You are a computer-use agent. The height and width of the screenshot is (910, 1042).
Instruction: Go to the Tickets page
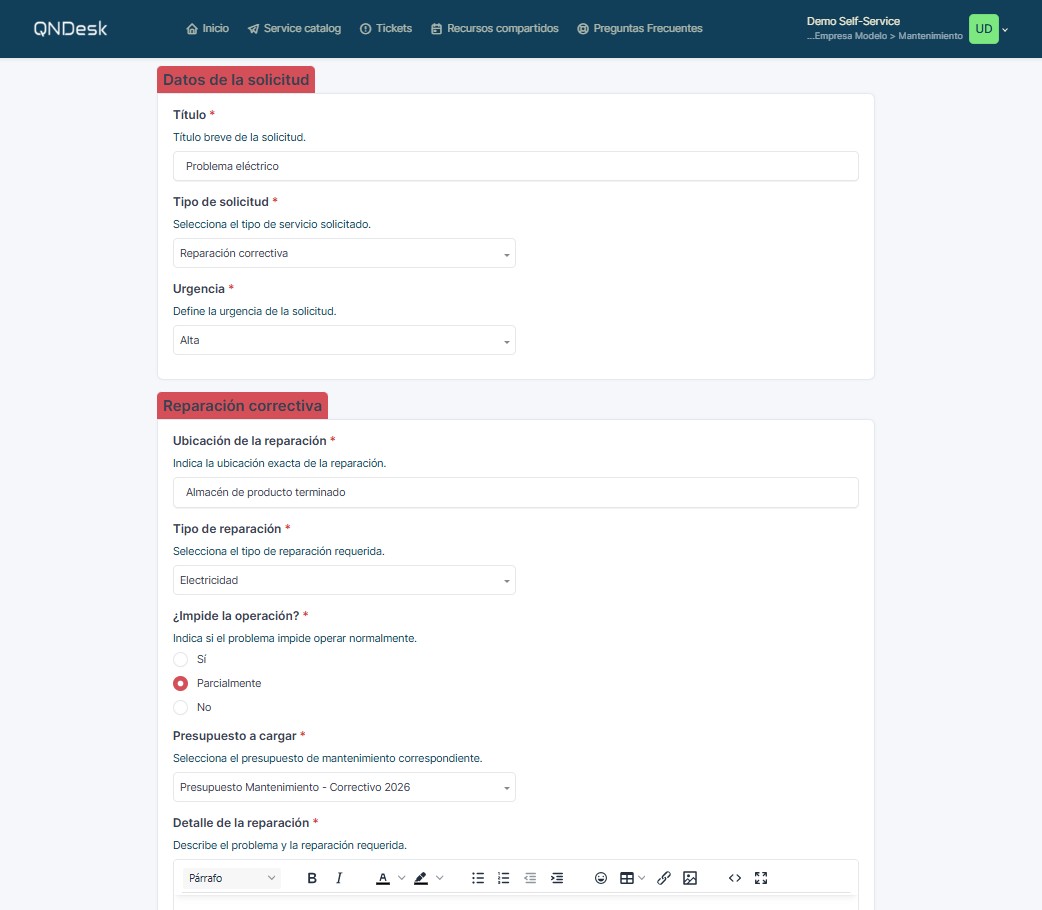point(386,29)
